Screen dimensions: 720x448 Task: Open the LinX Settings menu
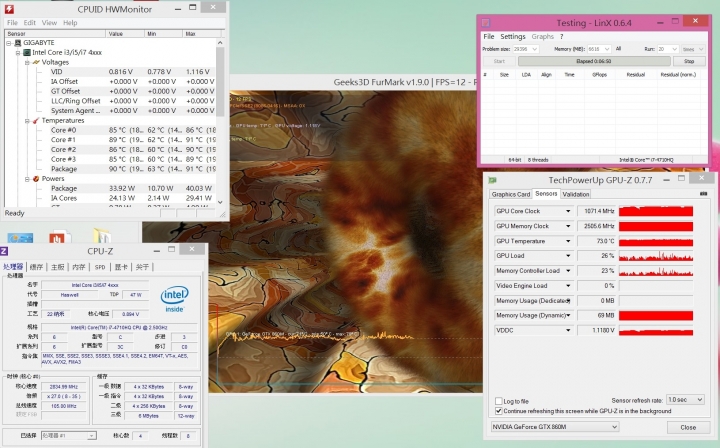(x=512, y=36)
